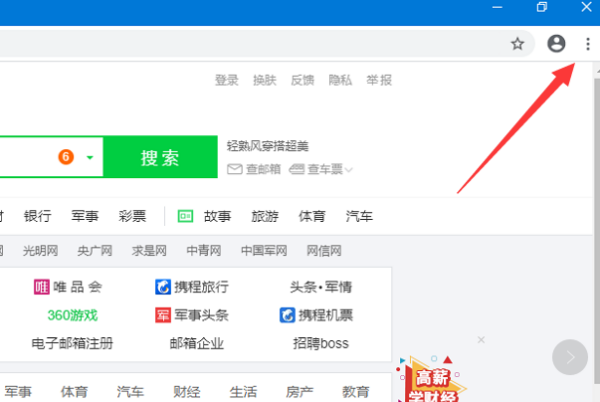The height and width of the screenshot is (402, 600).
Task: Open the 中青网 site link
Action: pos(204,251)
